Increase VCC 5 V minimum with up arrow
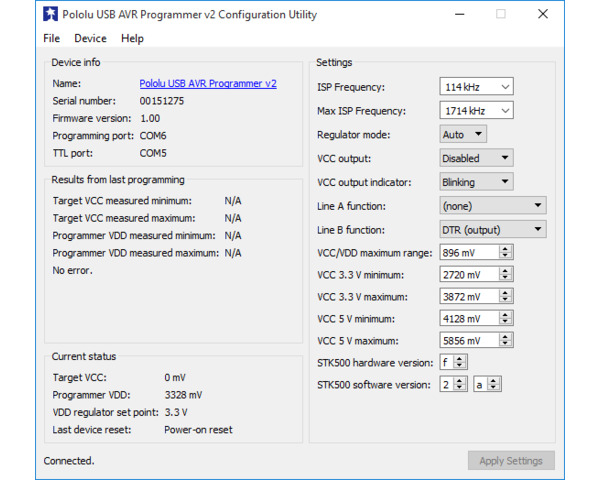The height and width of the screenshot is (480, 600). point(505,315)
